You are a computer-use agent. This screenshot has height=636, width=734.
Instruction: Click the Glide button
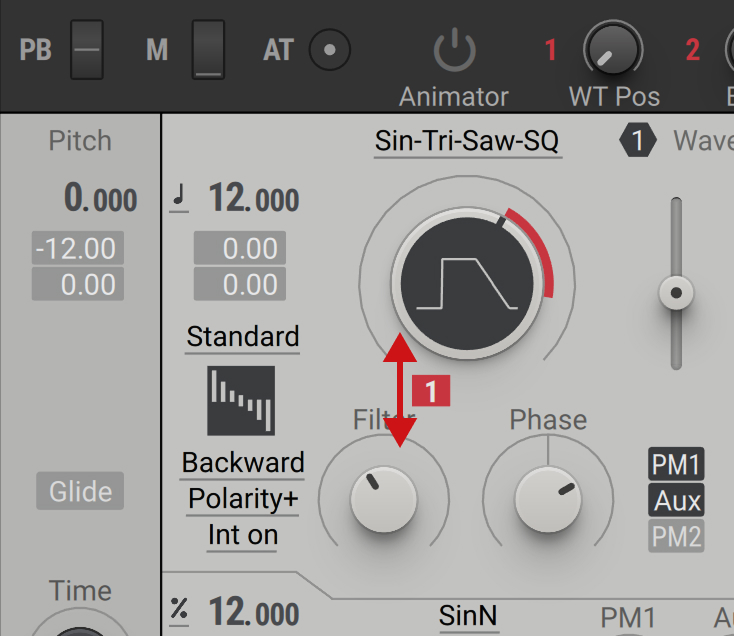(x=81, y=492)
